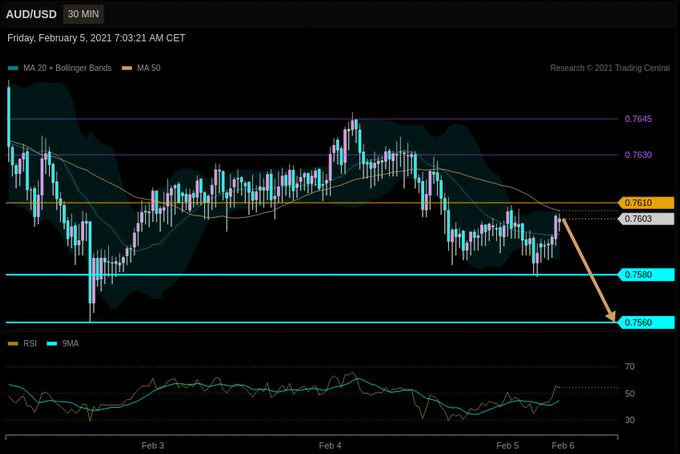
Task: Click the Feb 3 date axis label
Action: coord(153,446)
